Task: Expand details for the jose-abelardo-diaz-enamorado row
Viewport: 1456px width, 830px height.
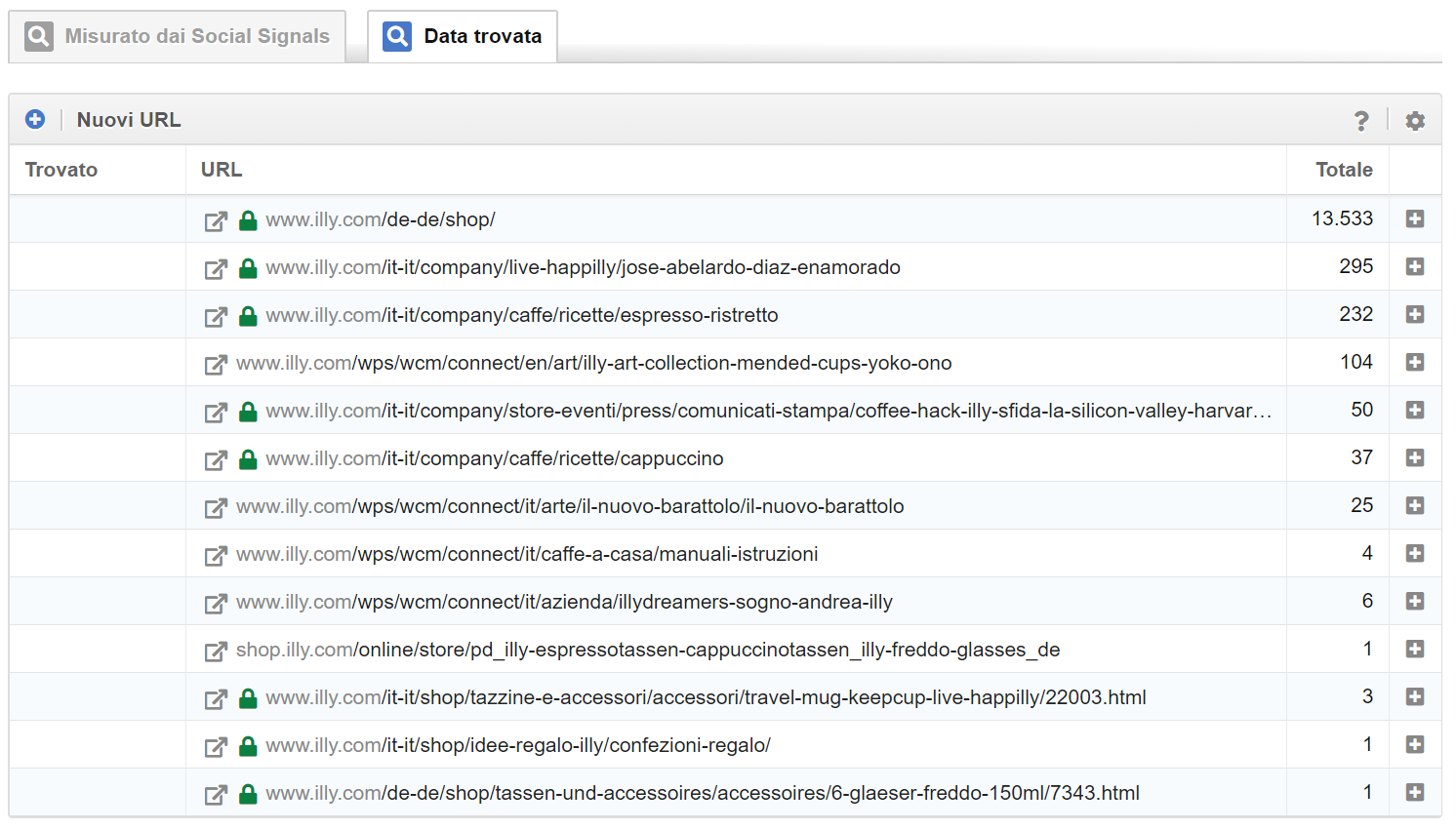Action: point(1414,267)
